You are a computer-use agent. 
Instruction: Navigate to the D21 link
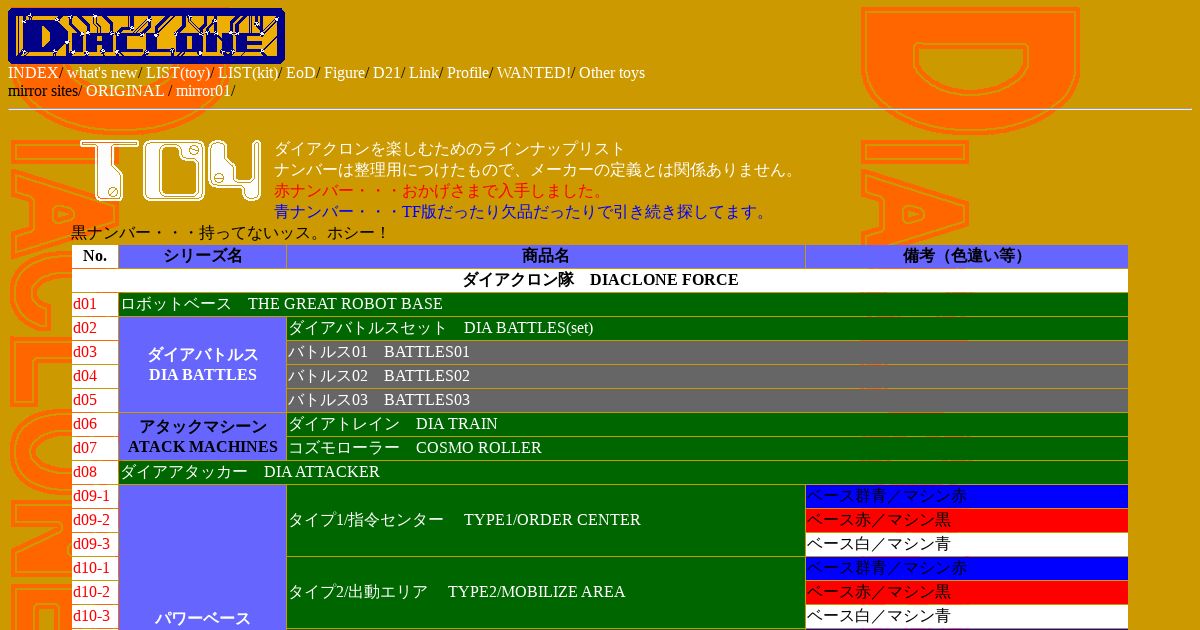click(x=387, y=73)
